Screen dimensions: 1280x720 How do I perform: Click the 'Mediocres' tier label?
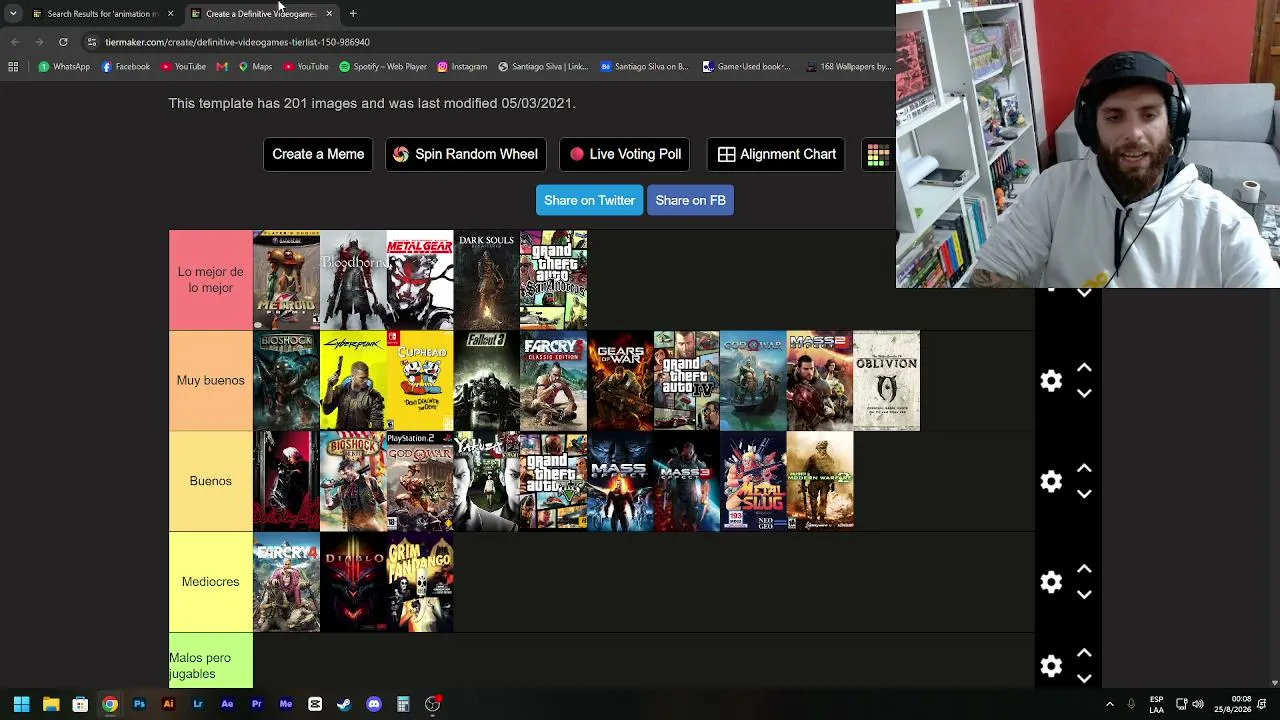click(210, 582)
